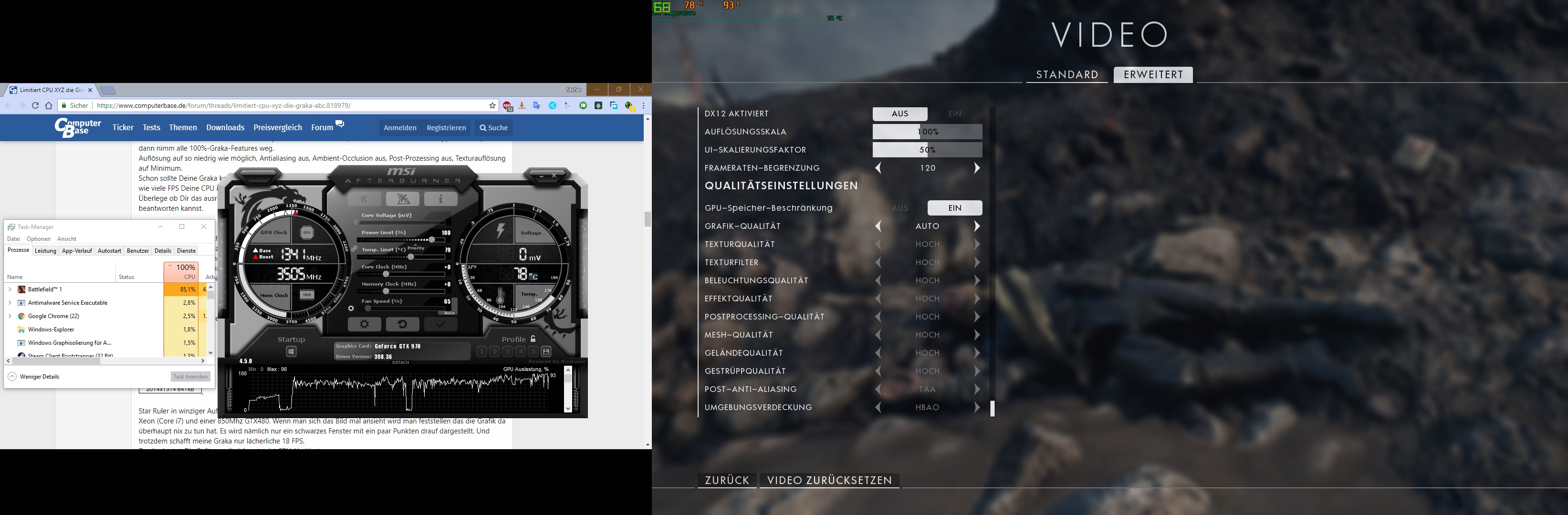Click right arrow of Grafik-Qualität
1568x515 pixels.
tap(977, 226)
